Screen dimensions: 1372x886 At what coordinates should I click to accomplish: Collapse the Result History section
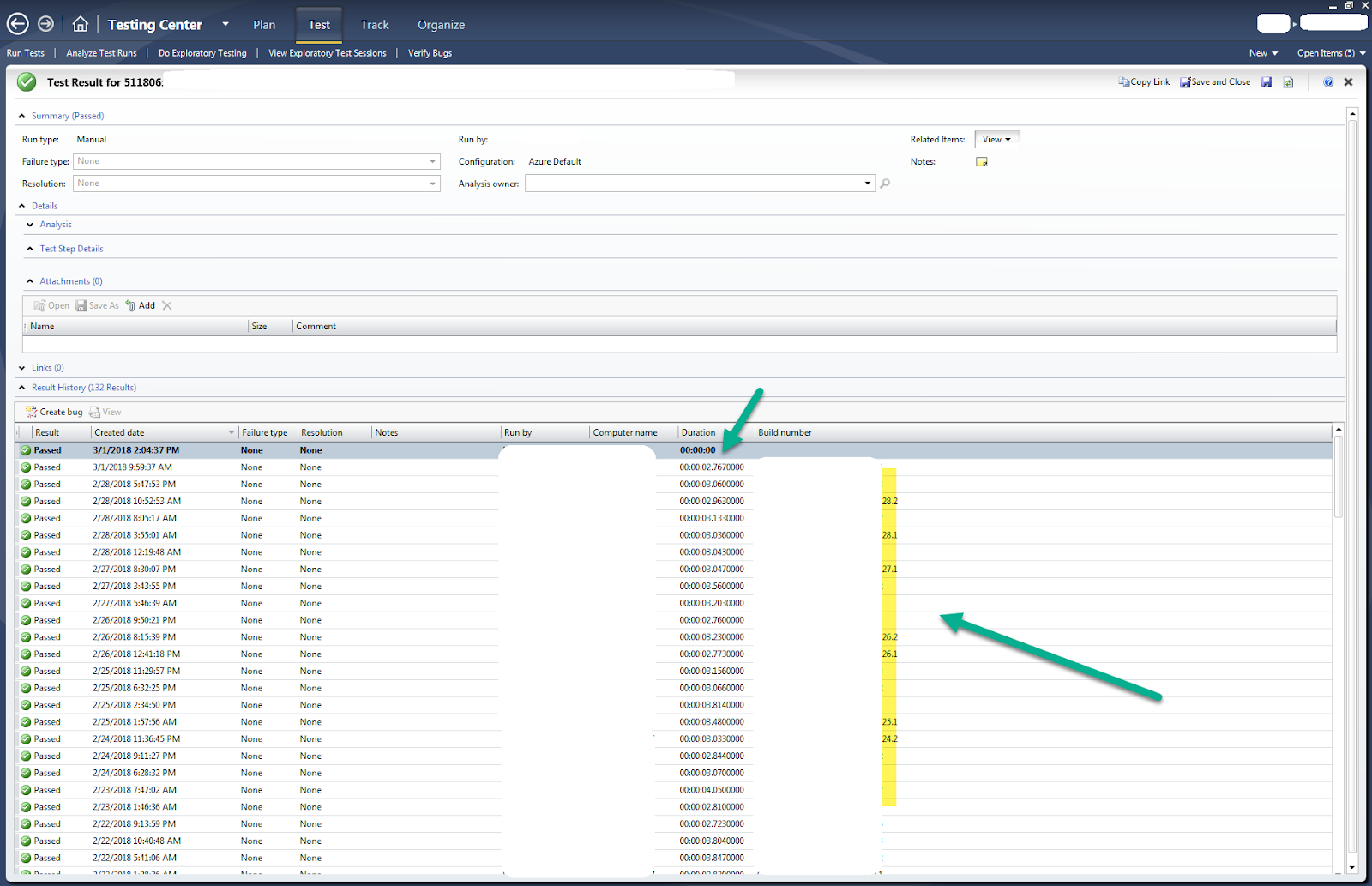[x=23, y=387]
